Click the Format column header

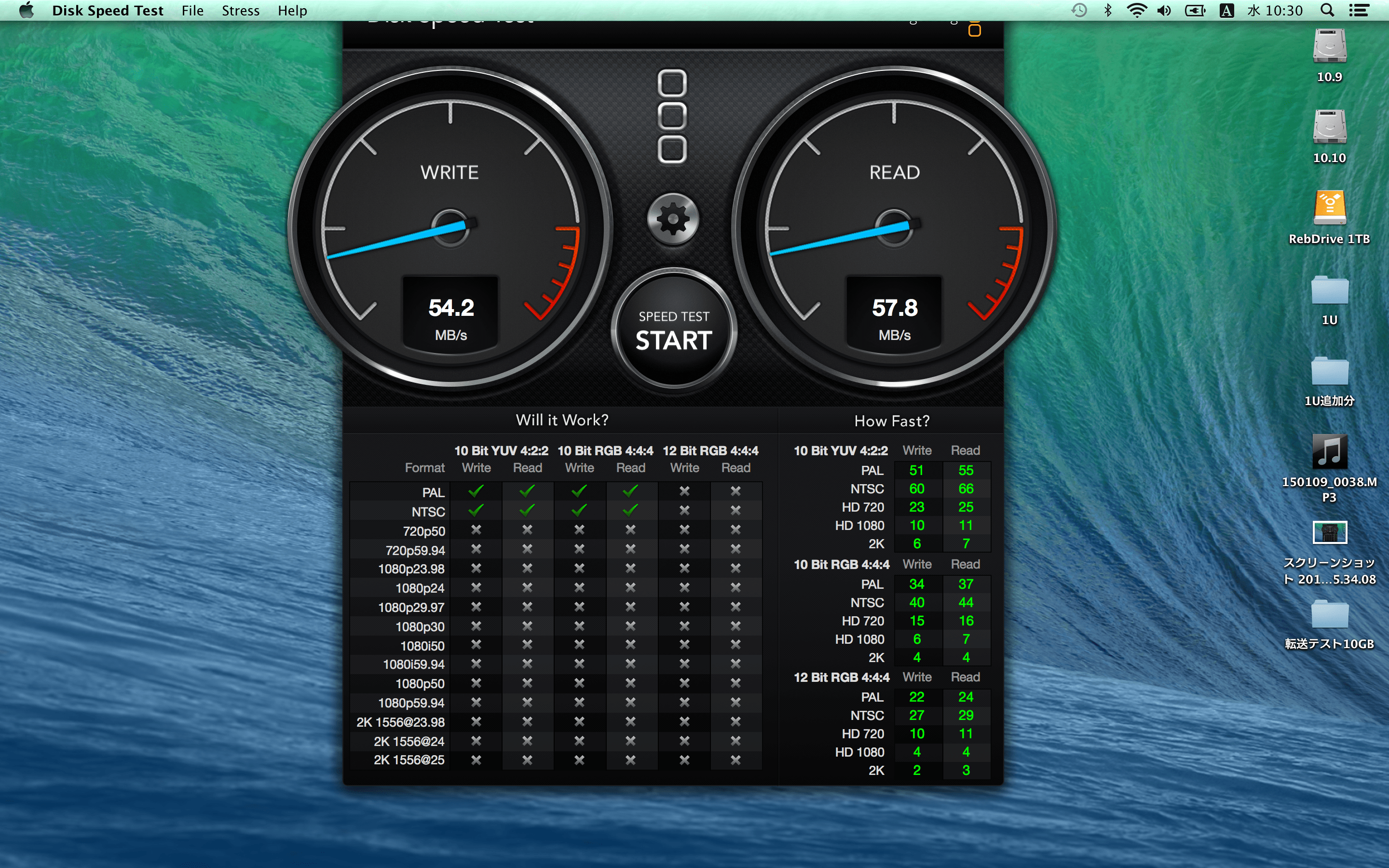click(x=425, y=468)
